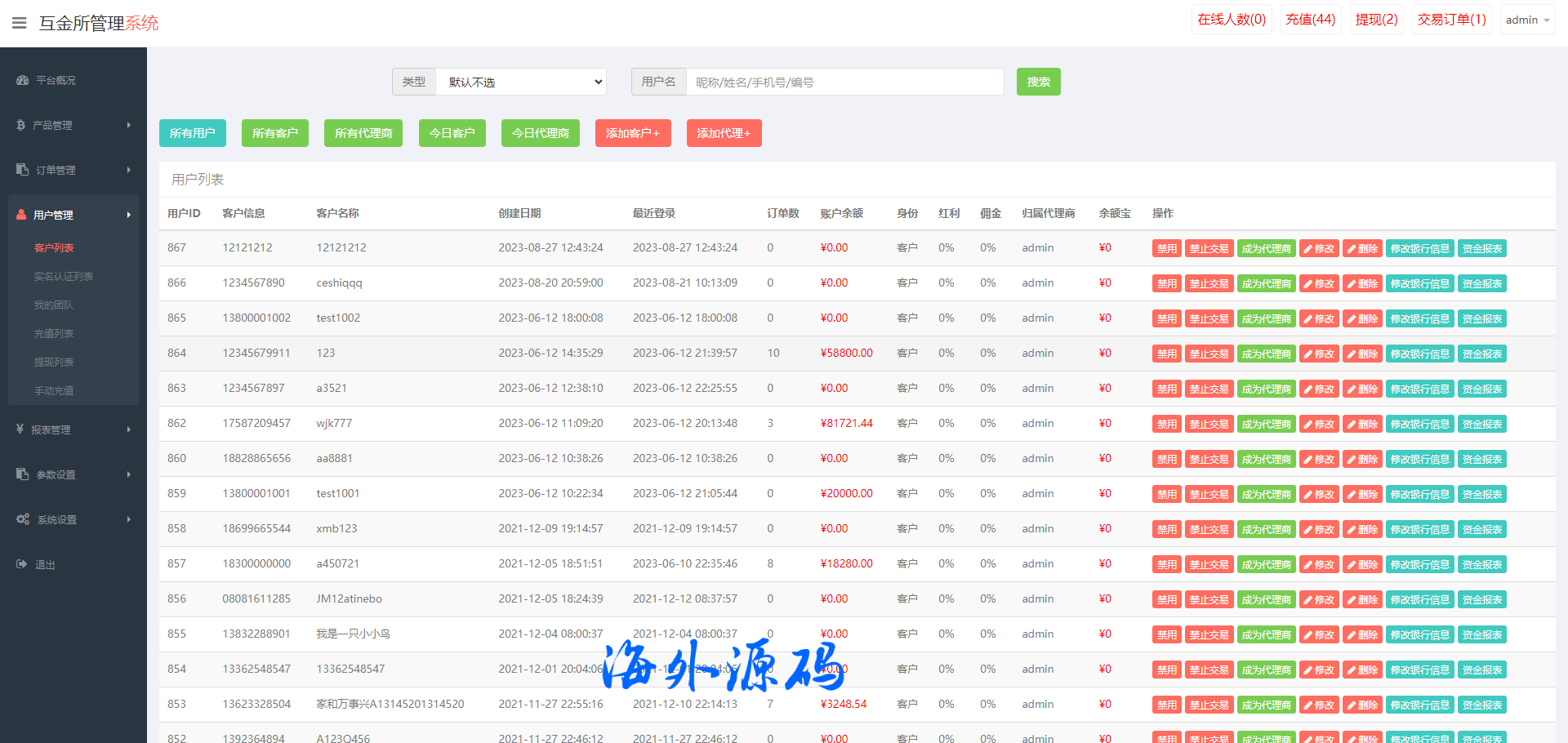This screenshot has height=743, width=1568.
Task: Open the admin account dropdown
Action: point(1527,20)
